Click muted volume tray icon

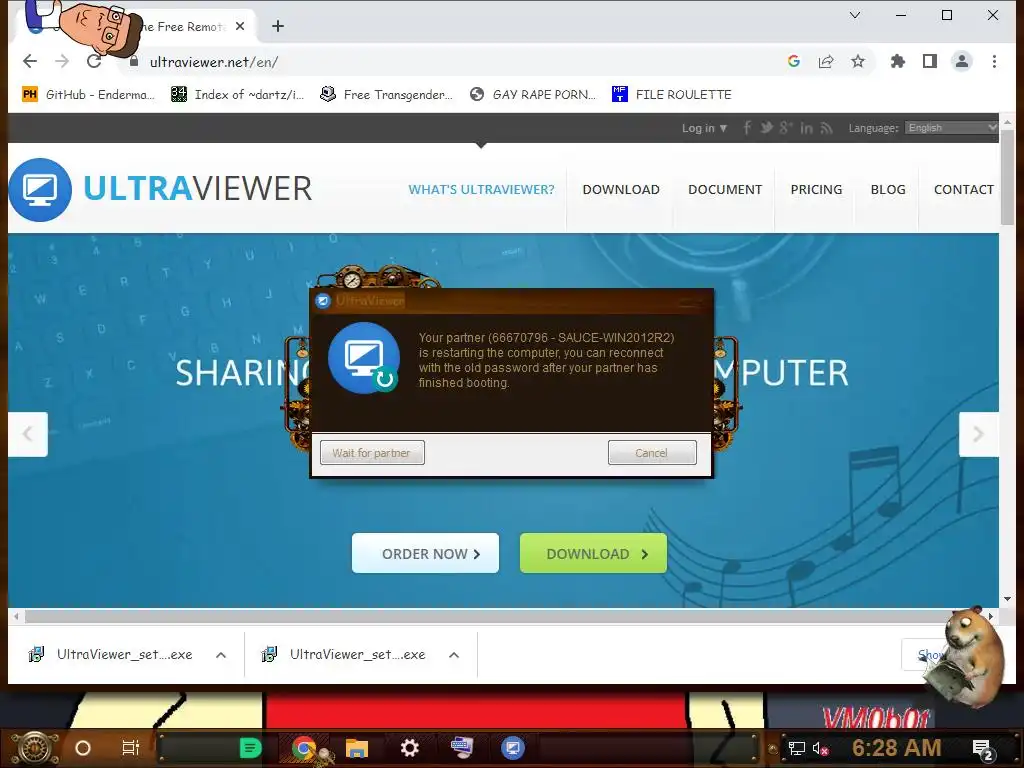tap(820, 748)
